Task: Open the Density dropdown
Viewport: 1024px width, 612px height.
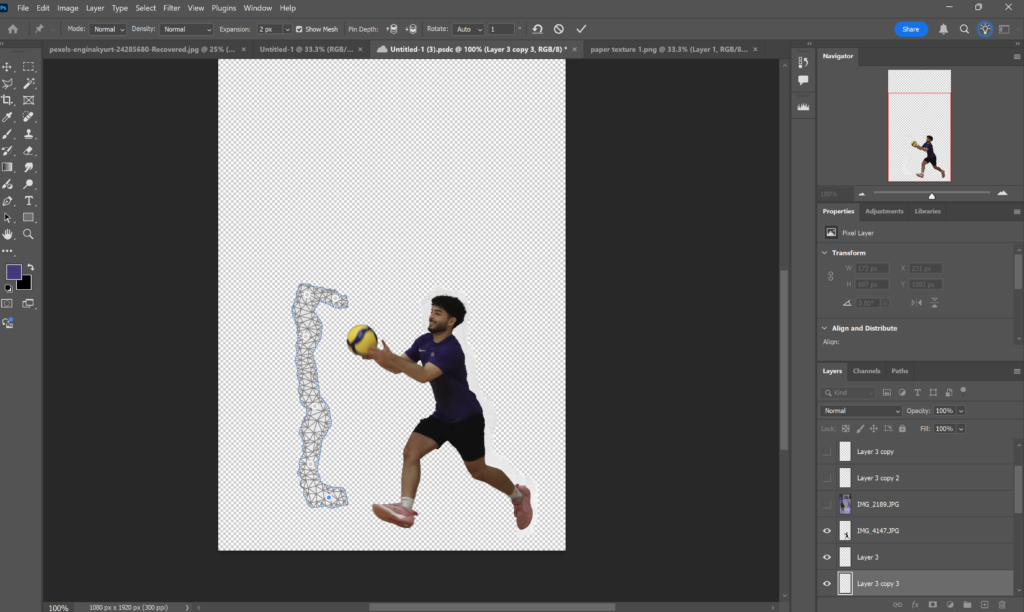Action: coord(188,29)
